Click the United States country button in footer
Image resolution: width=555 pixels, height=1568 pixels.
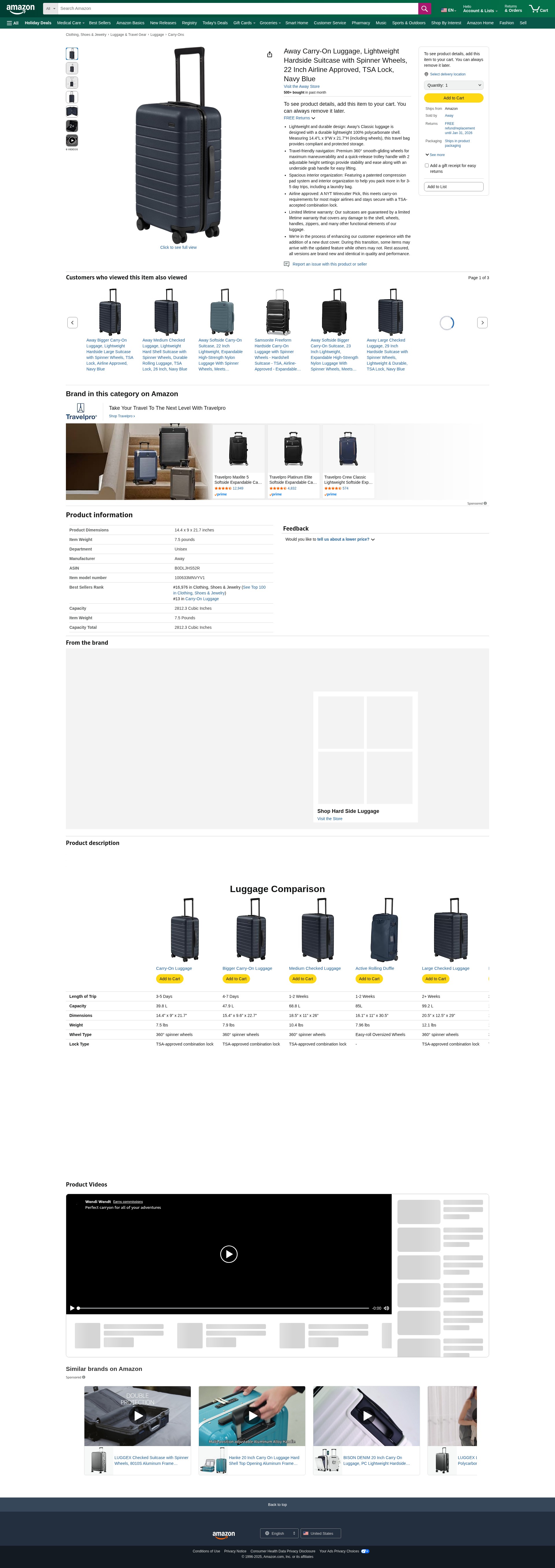(x=321, y=1533)
